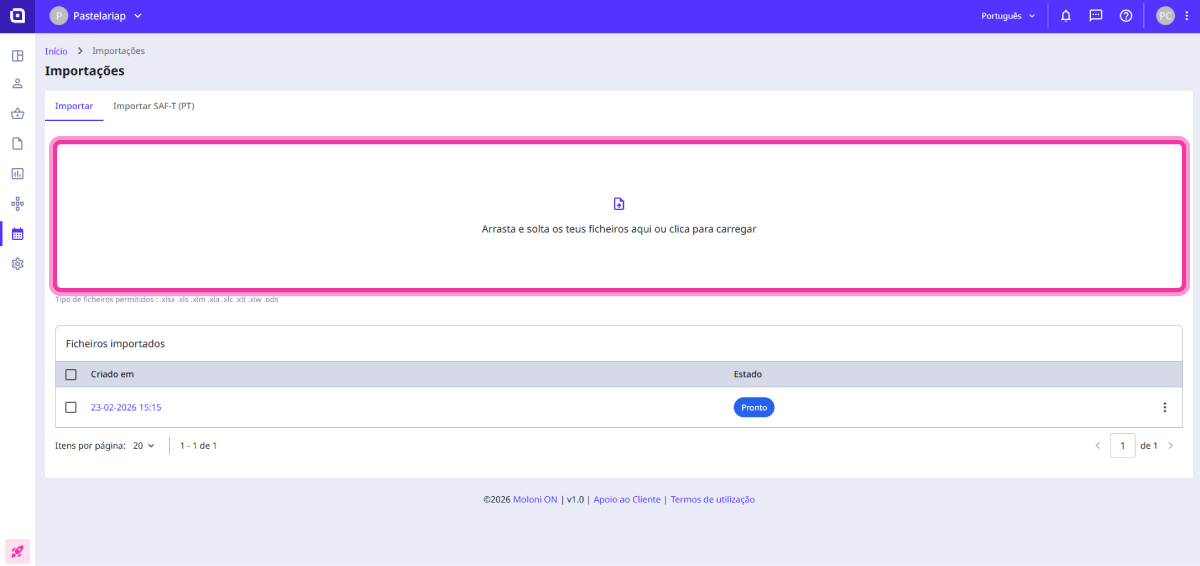
Task: Change items per page dropdown from 20
Action: (144, 446)
